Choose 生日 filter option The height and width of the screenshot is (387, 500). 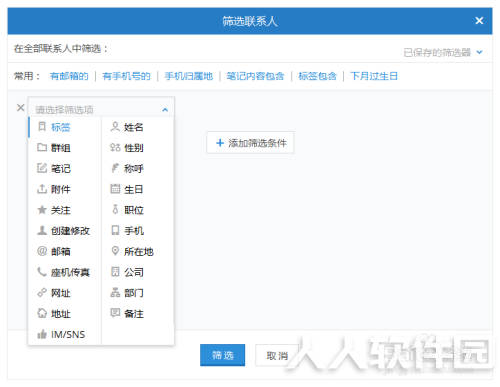coord(138,189)
